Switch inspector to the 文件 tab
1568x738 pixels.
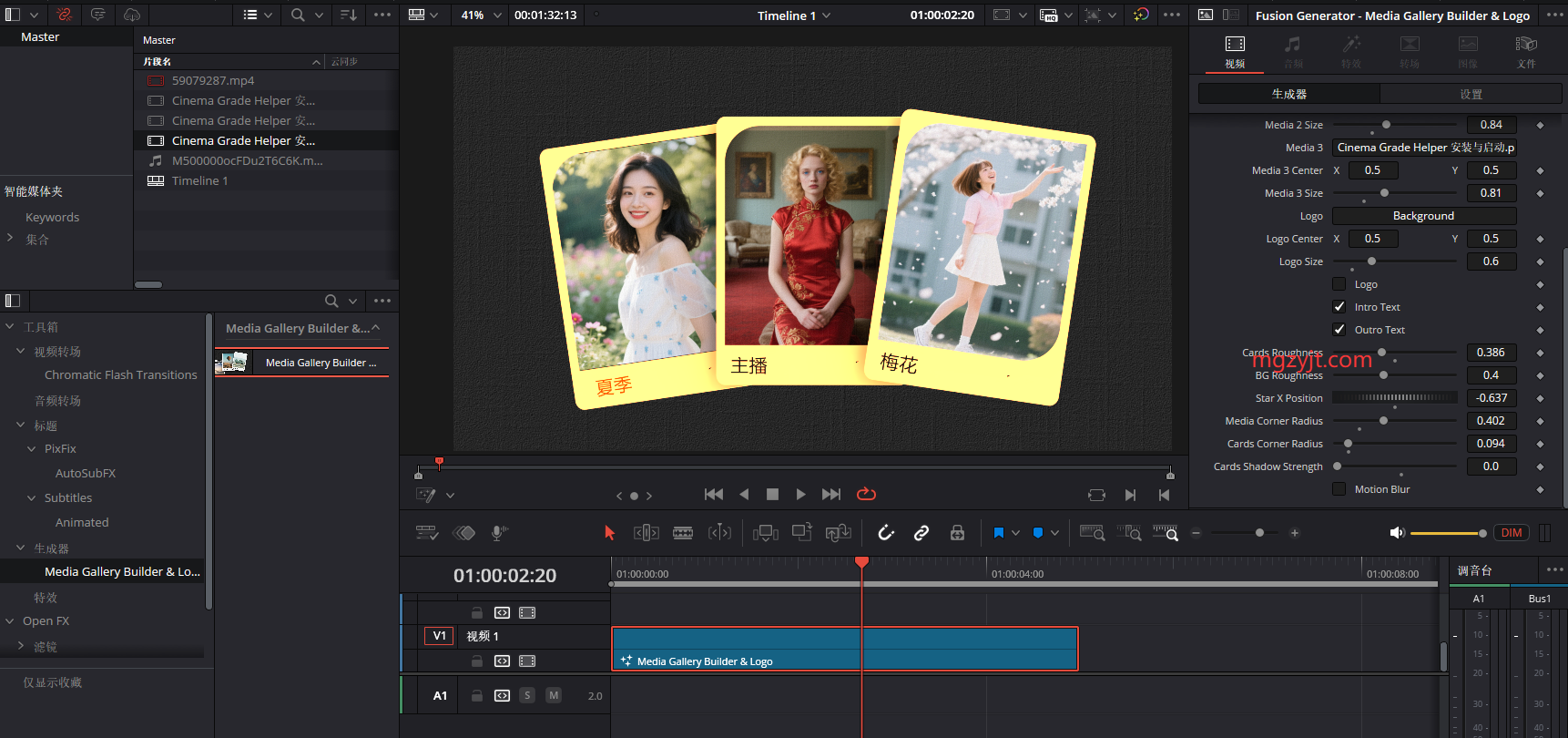click(1526, 53)
